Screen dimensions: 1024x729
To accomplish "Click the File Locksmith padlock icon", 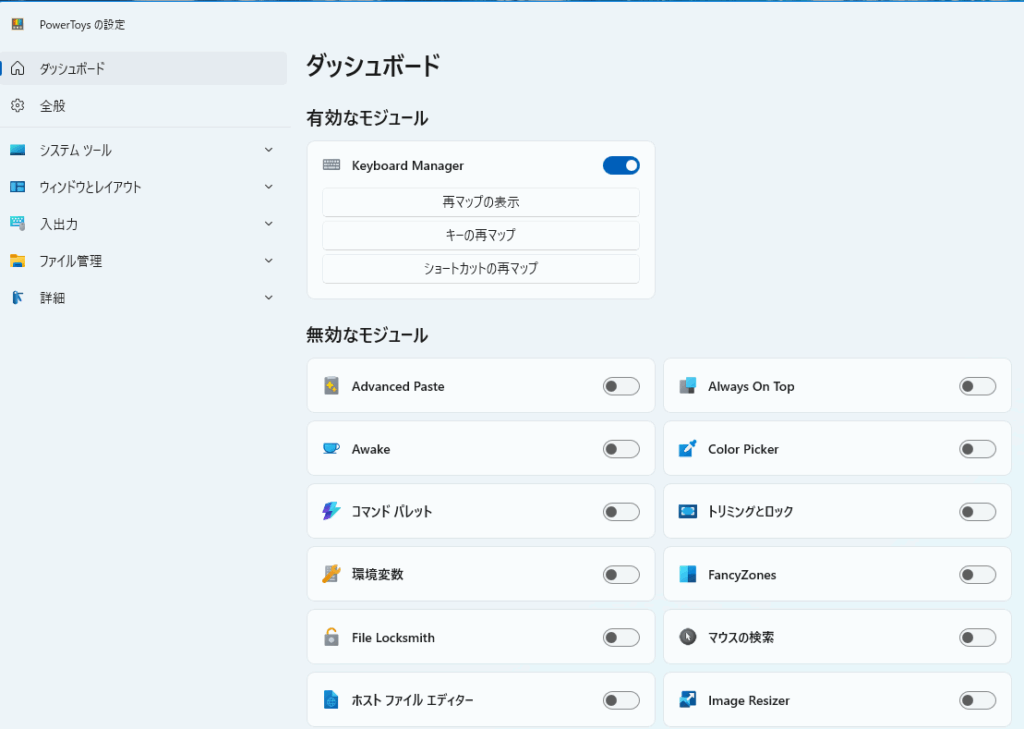I will pyautogui.click(x=331, y=637).
